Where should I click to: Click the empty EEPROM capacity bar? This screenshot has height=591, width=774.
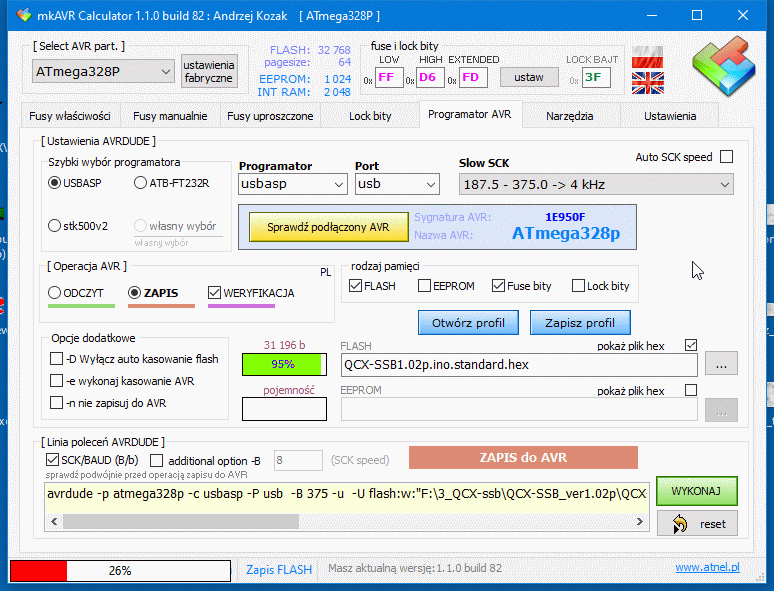coord(284,409)
